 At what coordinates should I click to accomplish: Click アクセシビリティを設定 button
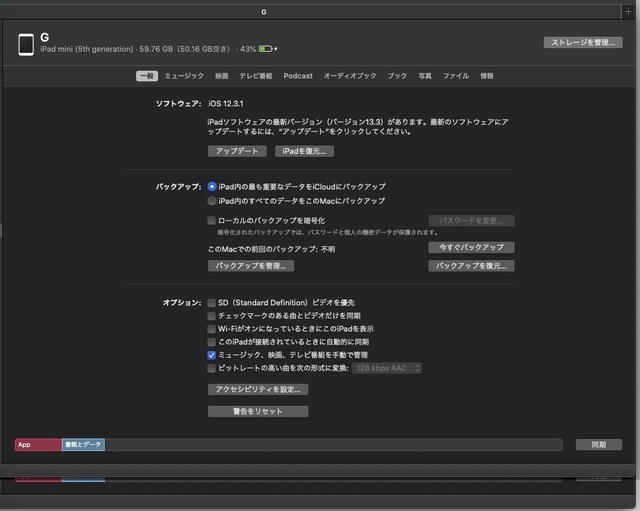coord(258,389)
